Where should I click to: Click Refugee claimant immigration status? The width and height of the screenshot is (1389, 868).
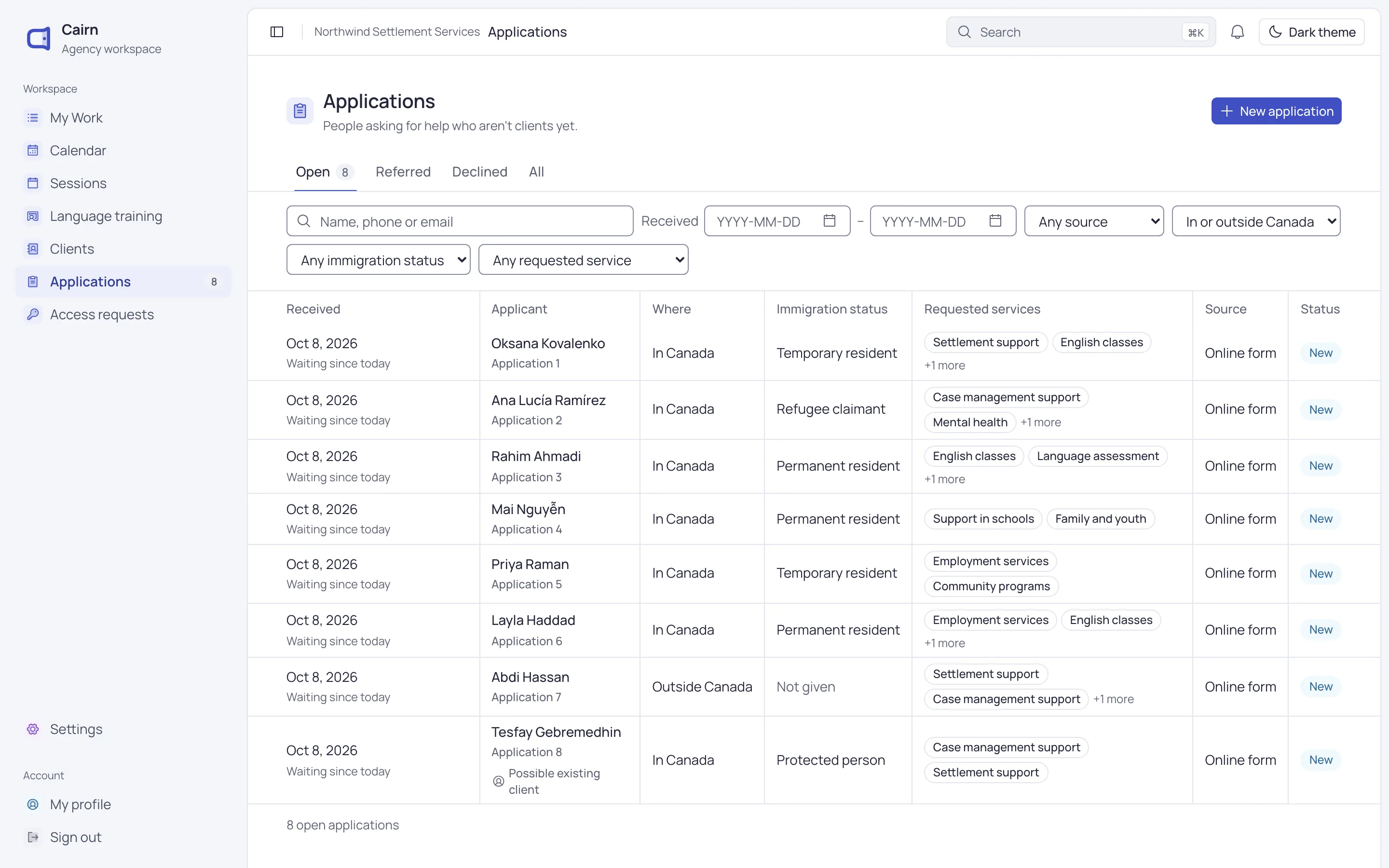831,409
